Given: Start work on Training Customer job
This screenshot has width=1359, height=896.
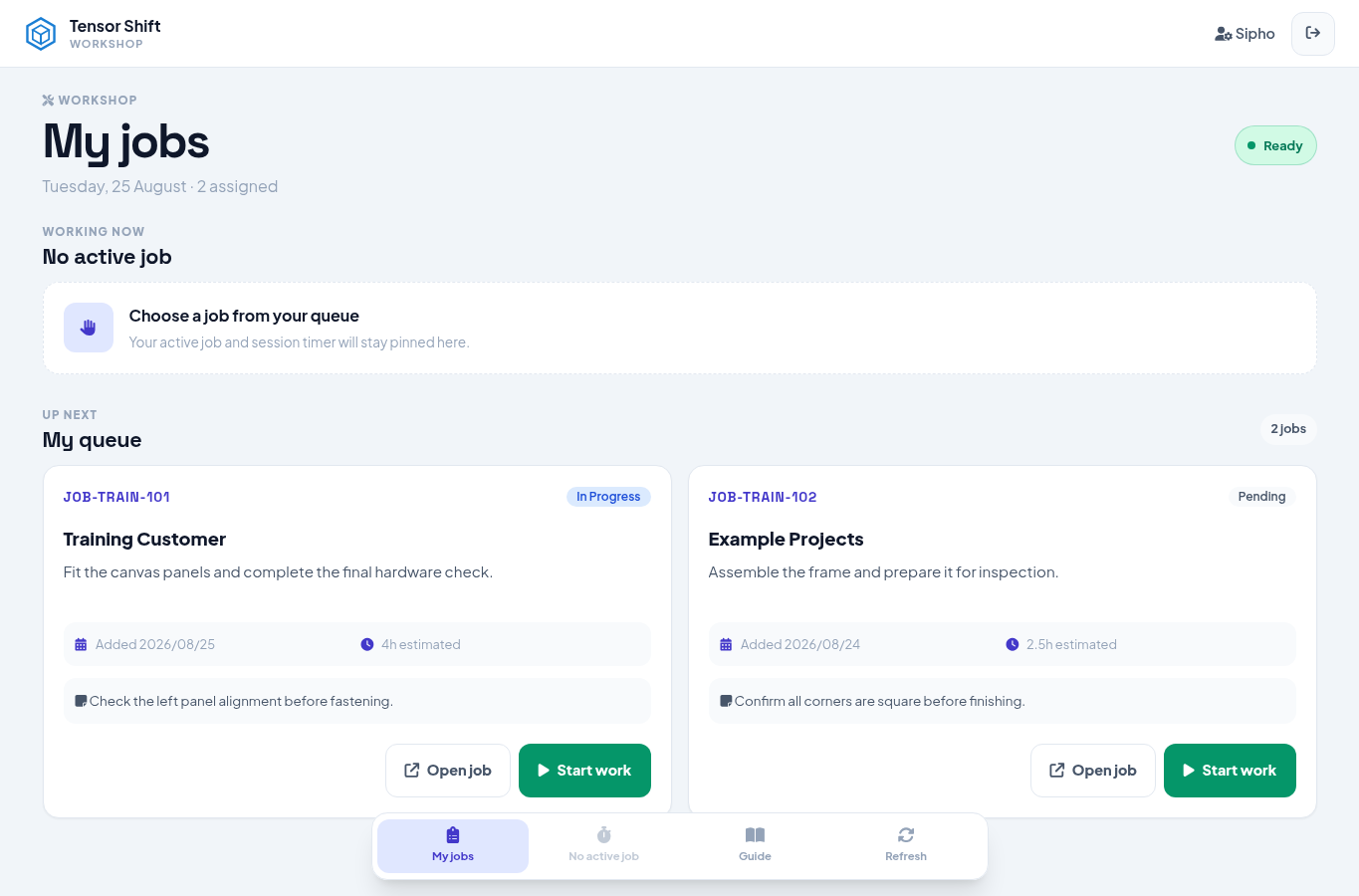Looking at the screenshot, I should [584, 771].
